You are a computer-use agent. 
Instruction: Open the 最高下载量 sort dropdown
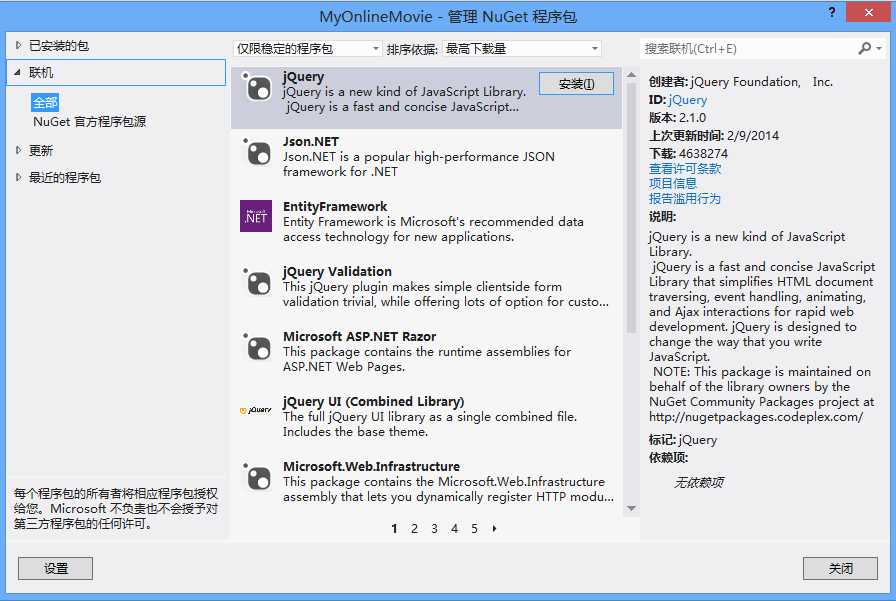(x=522, y=49)
